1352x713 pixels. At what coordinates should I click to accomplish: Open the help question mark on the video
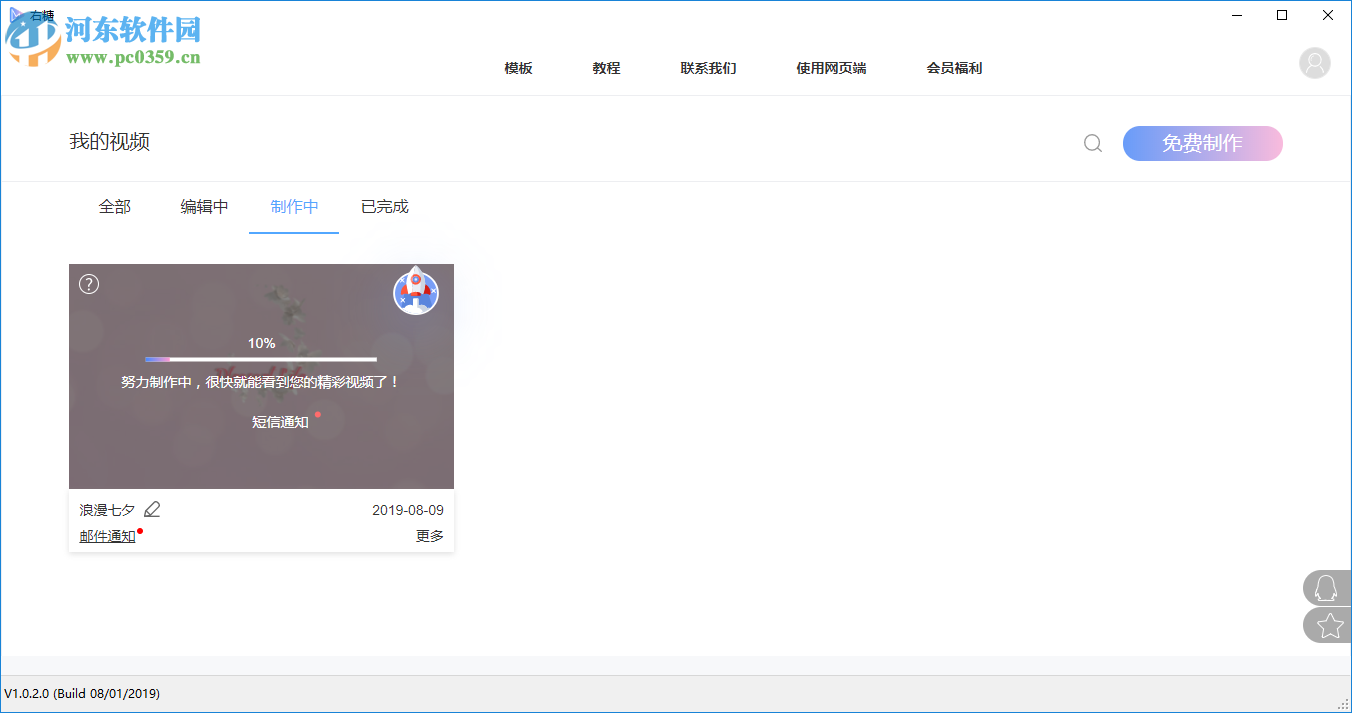click(88, 284)
